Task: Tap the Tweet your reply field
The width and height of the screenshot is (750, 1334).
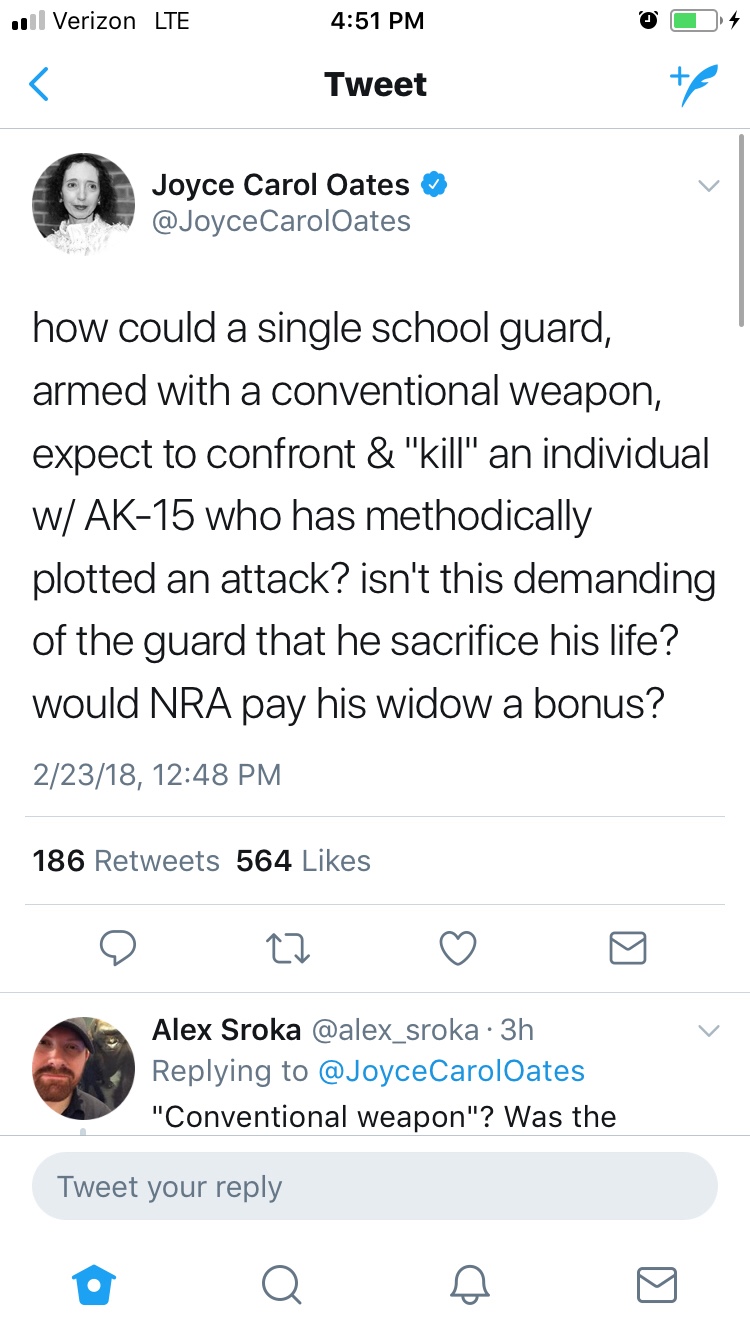Action: pyautogui.click(x=375, y=1187)
